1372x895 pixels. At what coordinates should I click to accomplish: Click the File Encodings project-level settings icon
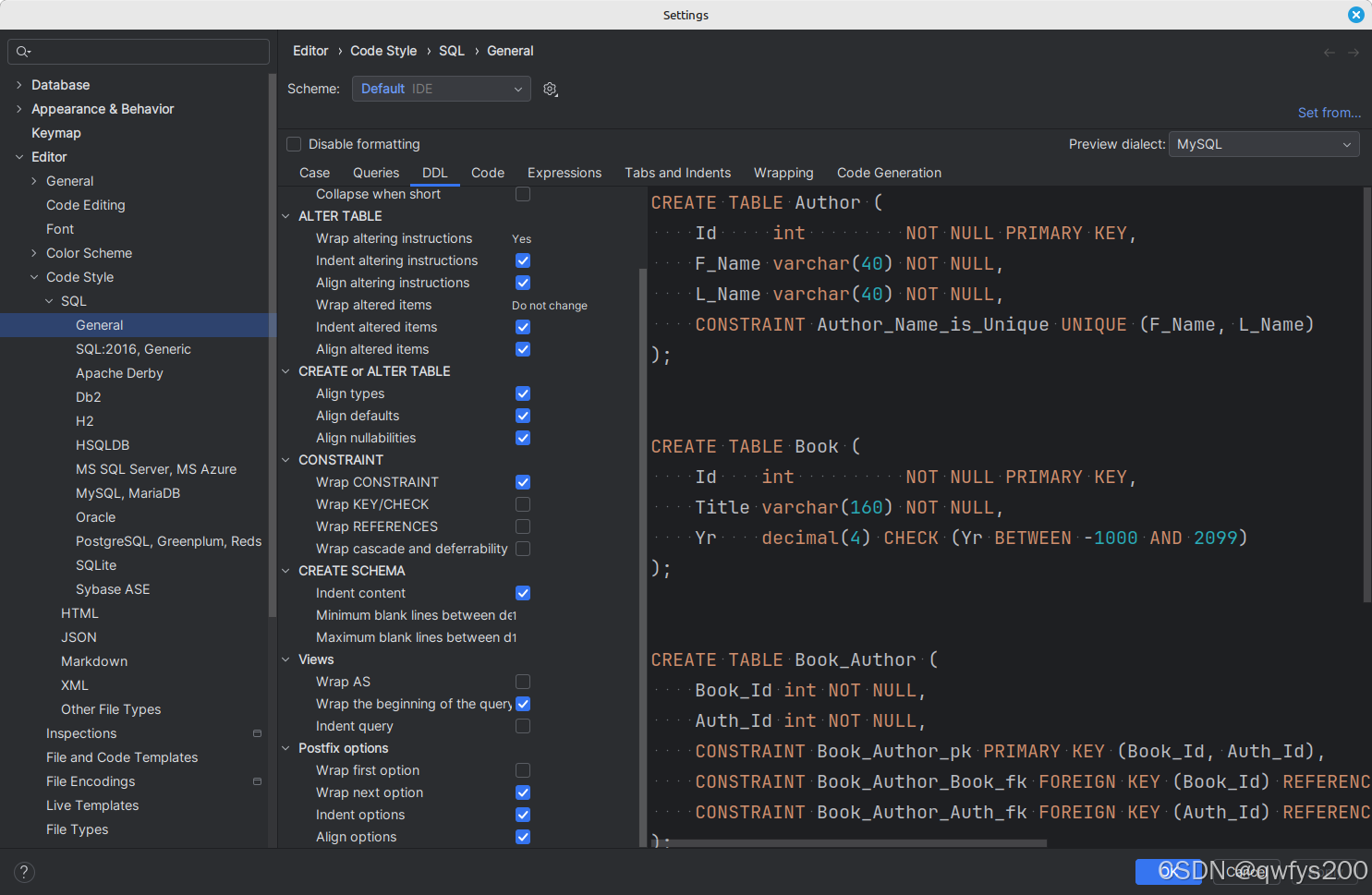[x=257, y=781]
